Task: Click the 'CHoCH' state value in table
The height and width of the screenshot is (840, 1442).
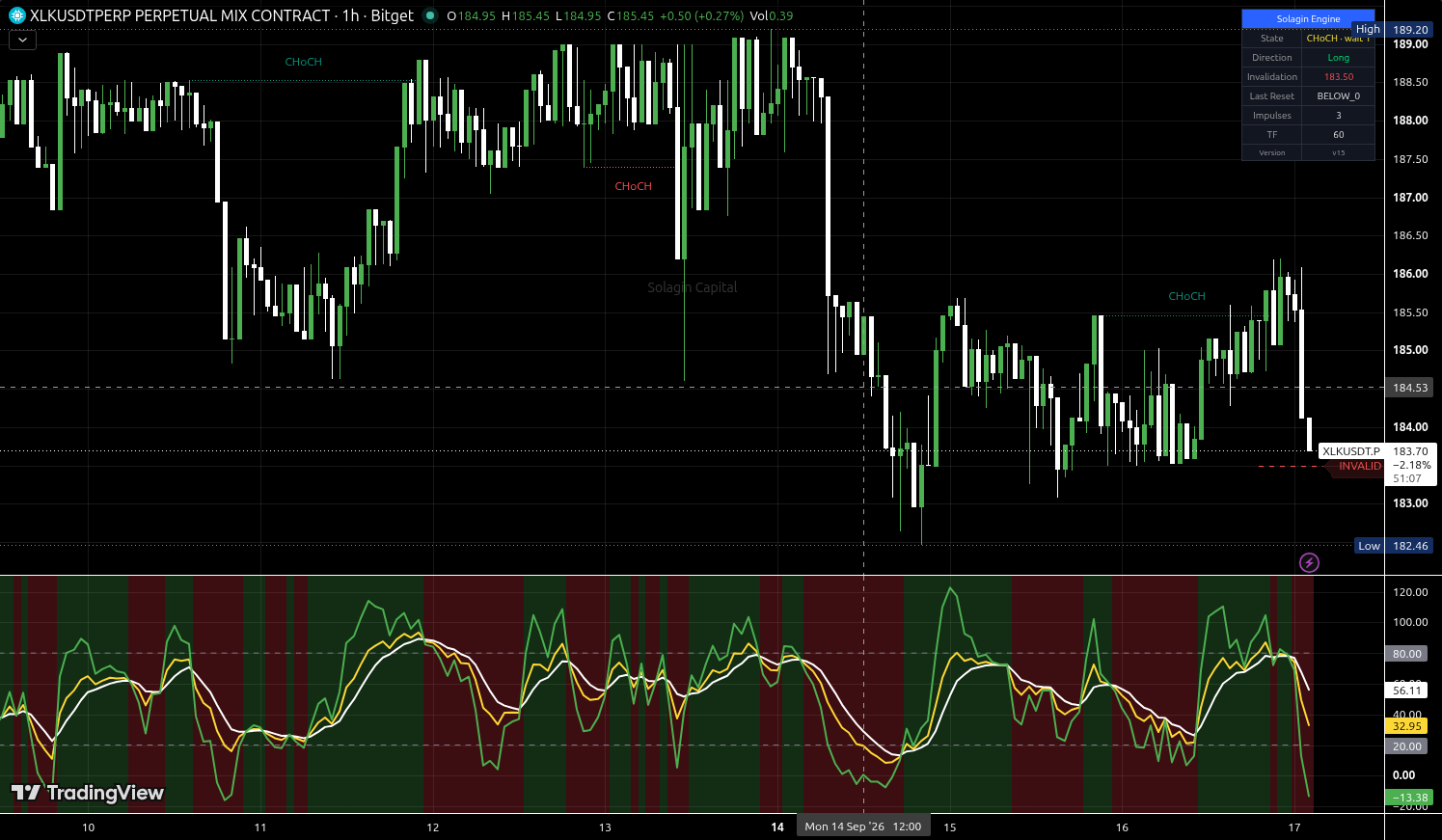Action: click(1338, 39)
